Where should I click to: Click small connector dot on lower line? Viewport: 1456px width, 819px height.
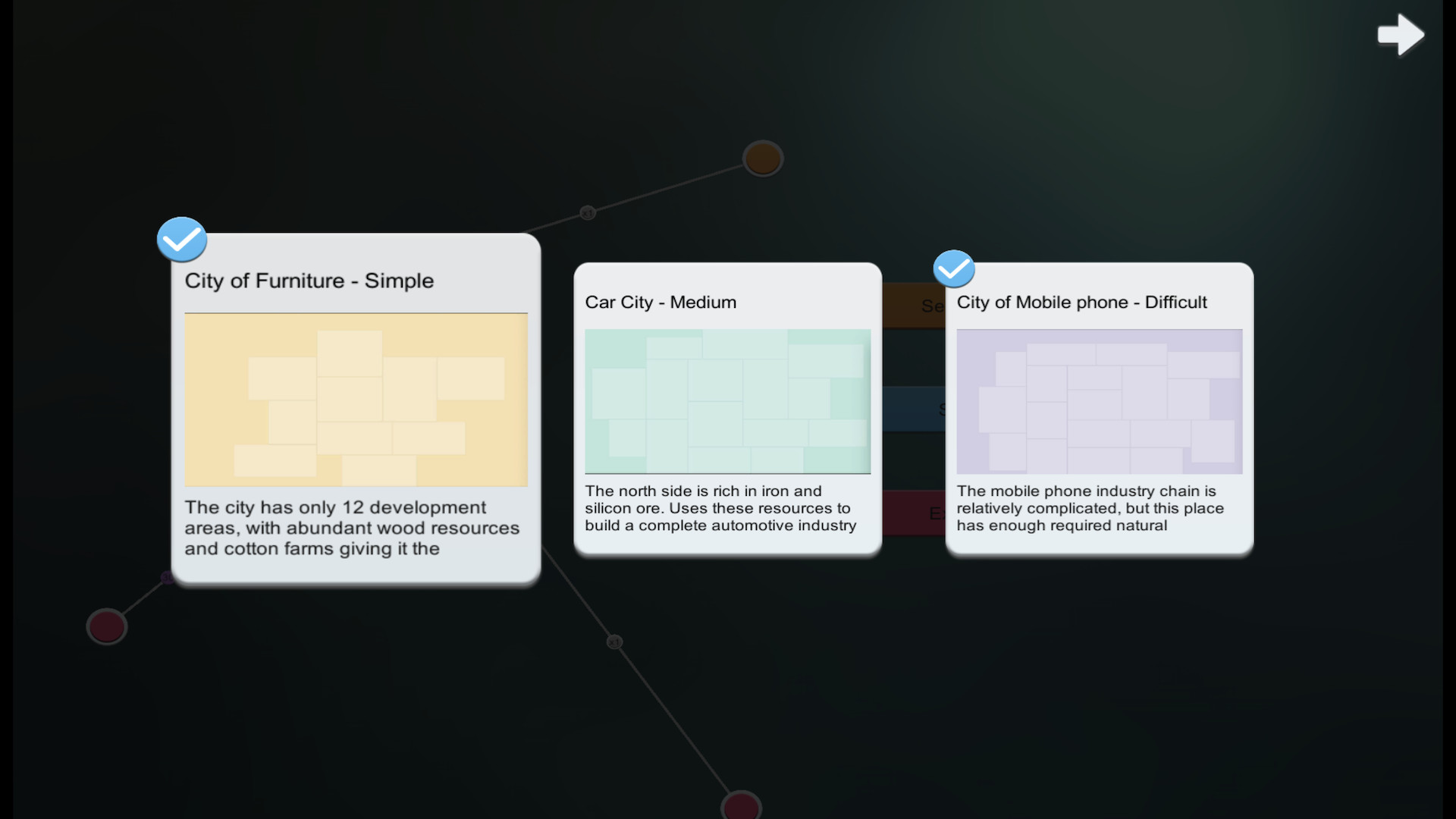pos(614,642)
